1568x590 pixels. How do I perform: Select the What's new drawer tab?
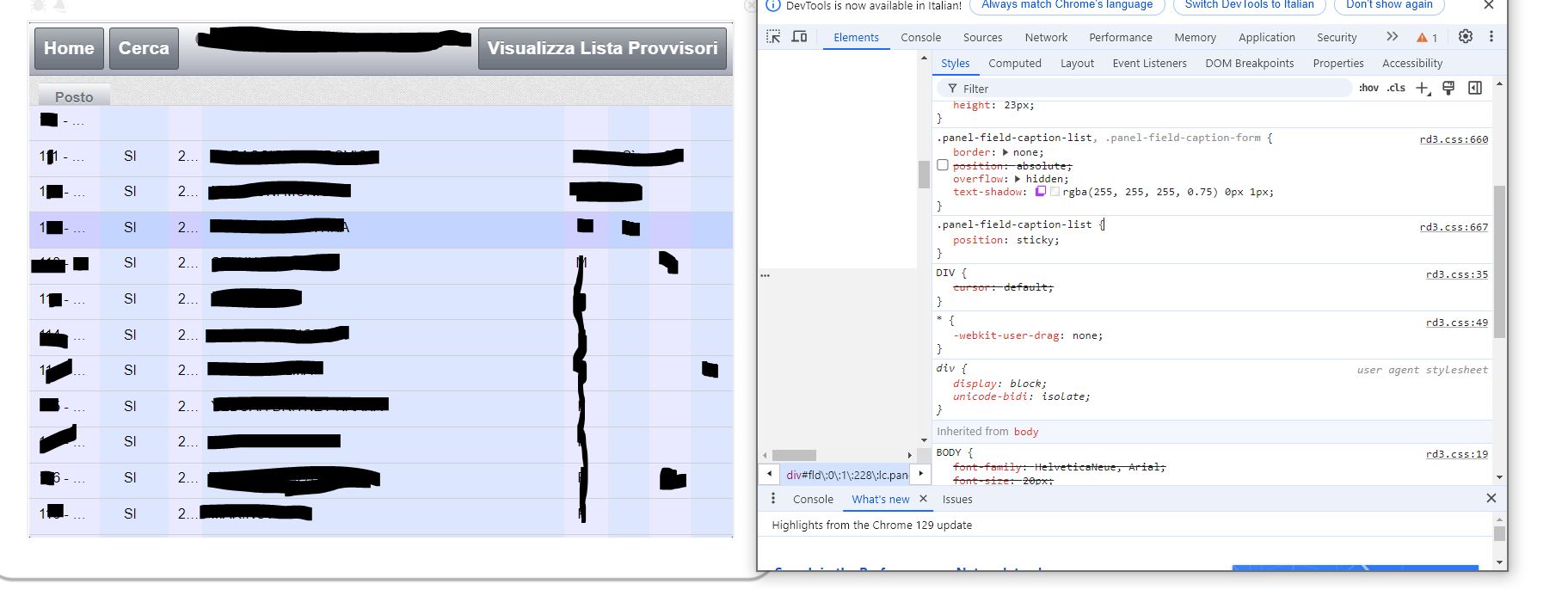[880, 499]
